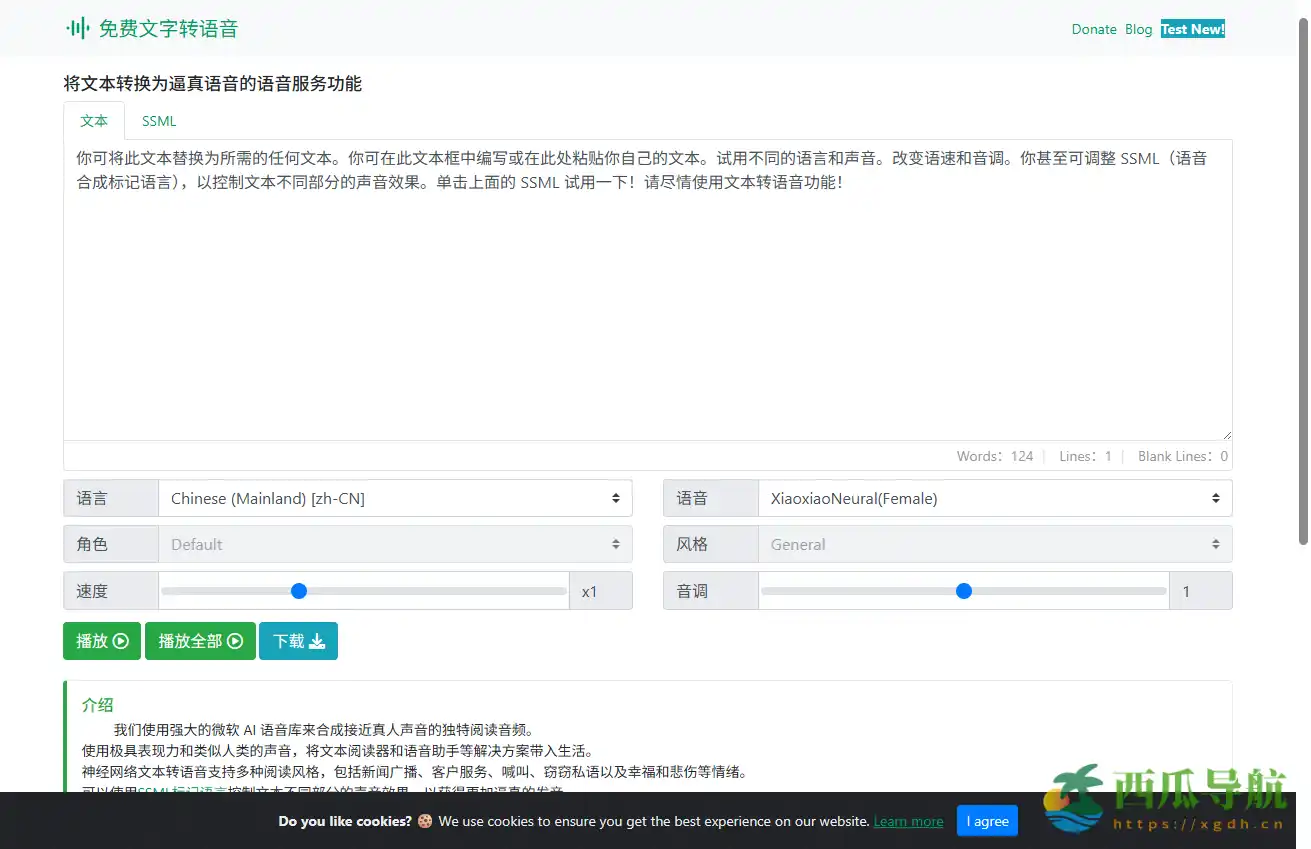Switch to the SSML tab
Screen dimensions: 1311x849
point(158,120)
